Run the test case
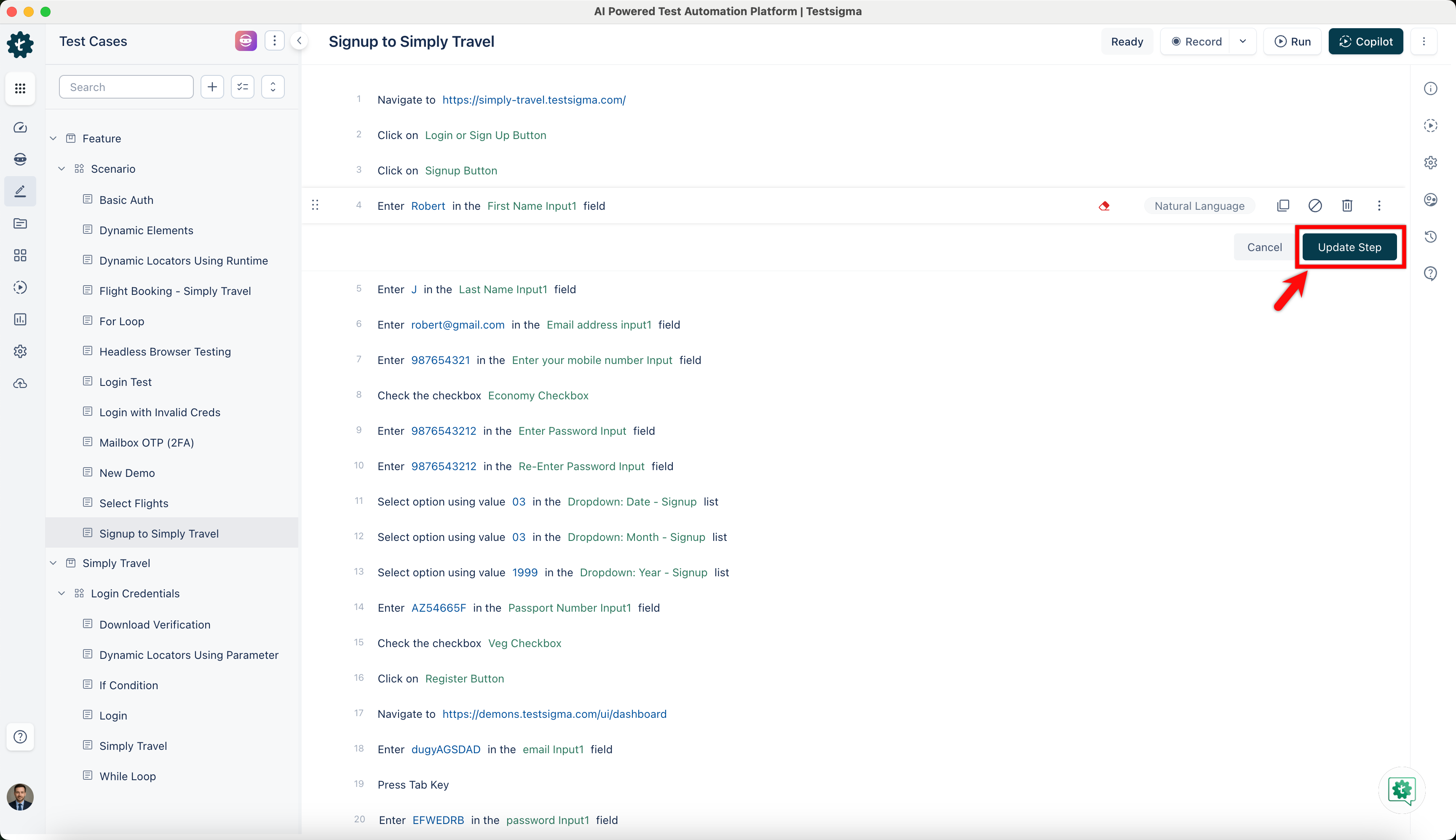1456x840 pixels. pos(1292,42)
